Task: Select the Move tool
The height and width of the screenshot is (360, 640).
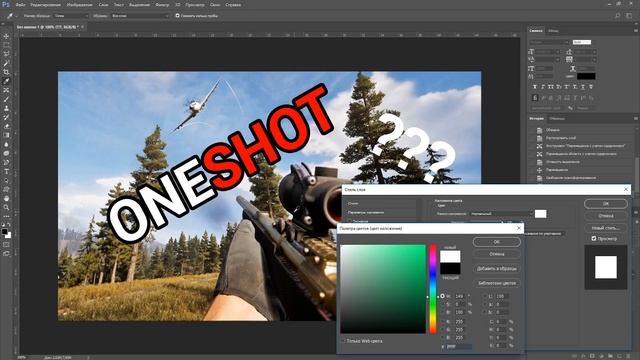Action: tap(6, 36)
